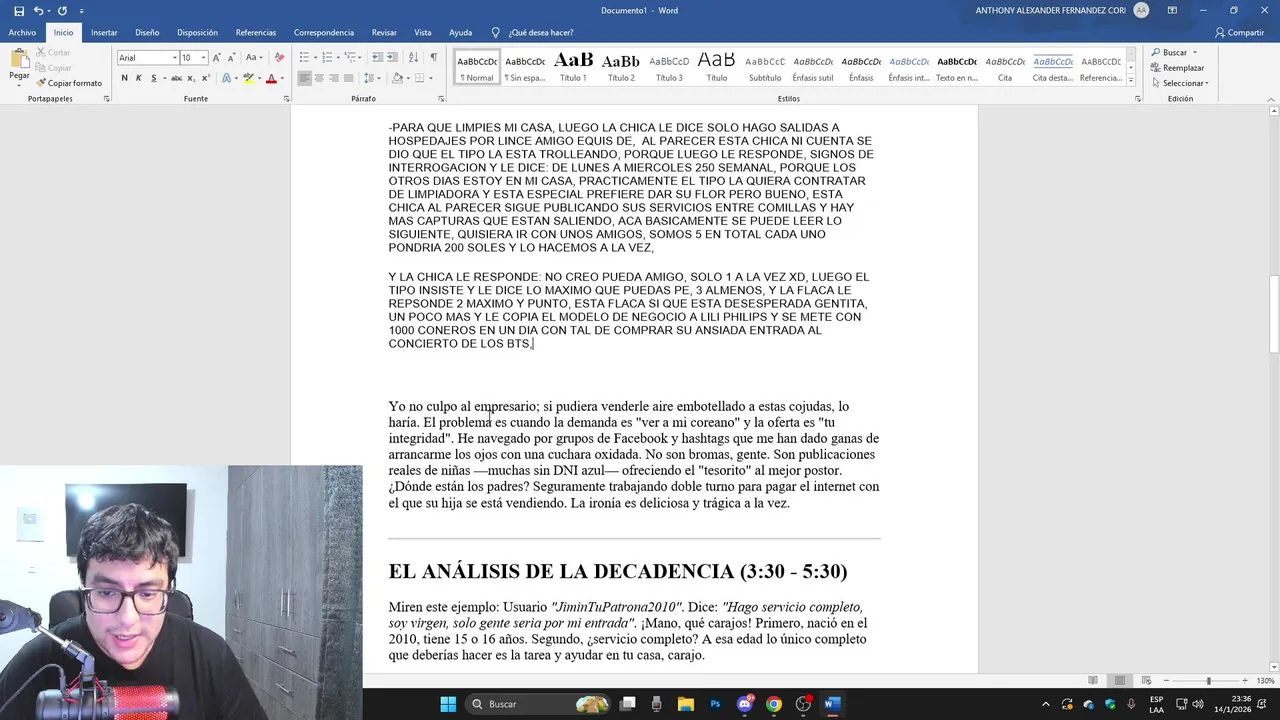Align text to center

[x=319, y=78]
